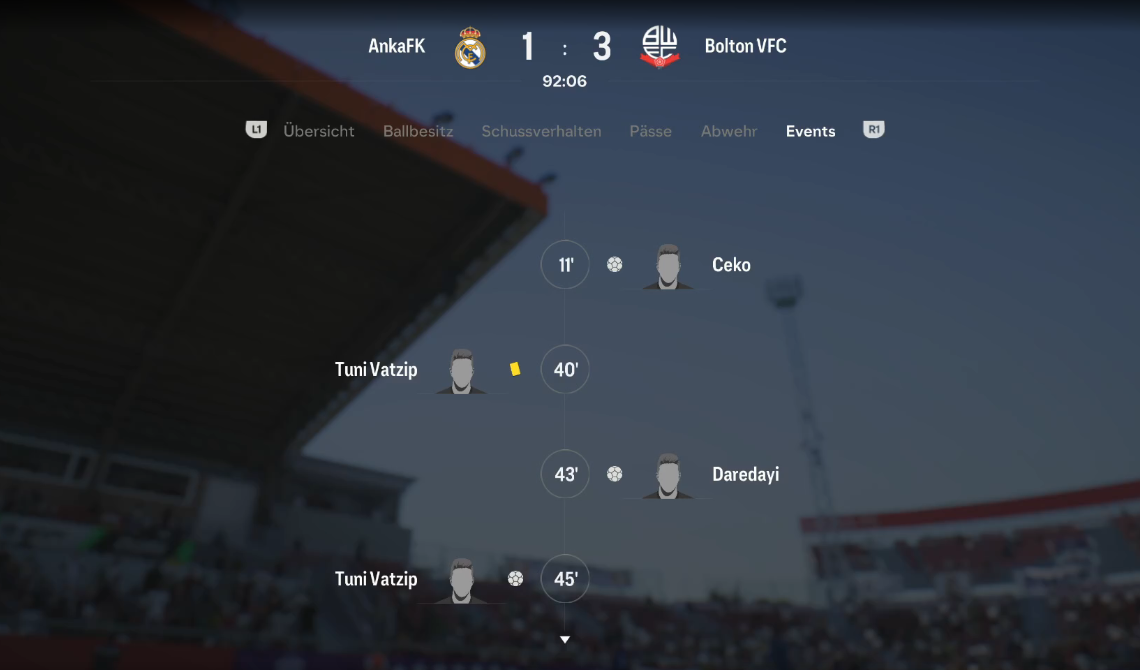Click Ceko's player portrait
Image resolution: width=1140 pixels, height=670 pixels.
click(x=668, y=267)
